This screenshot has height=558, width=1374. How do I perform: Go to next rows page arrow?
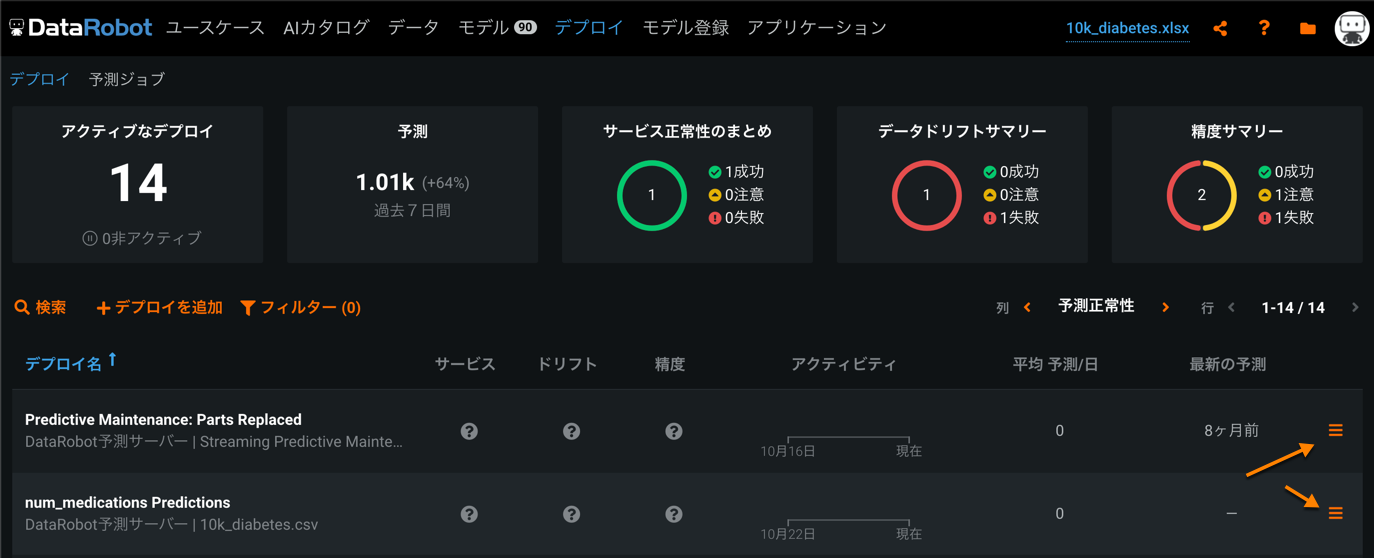tap(1355, 308)
